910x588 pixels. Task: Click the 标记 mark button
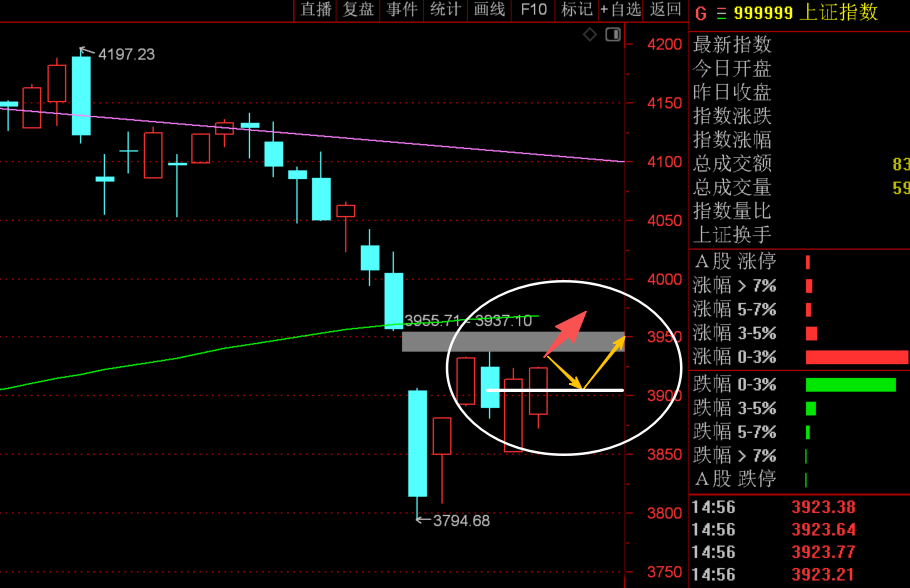click(577, 10)
